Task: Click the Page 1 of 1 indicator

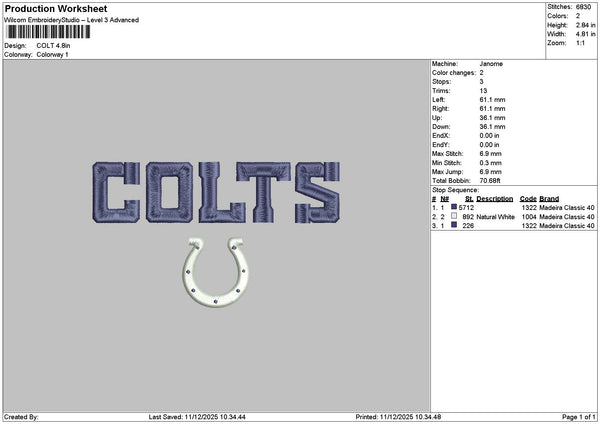Action: 579,417
